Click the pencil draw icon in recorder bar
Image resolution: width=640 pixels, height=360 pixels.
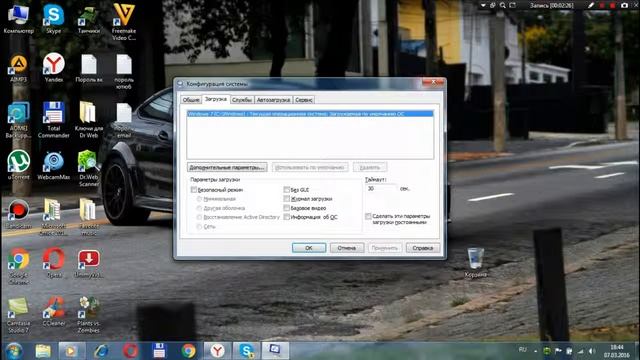pyautogui.click(x=591, y=5)
